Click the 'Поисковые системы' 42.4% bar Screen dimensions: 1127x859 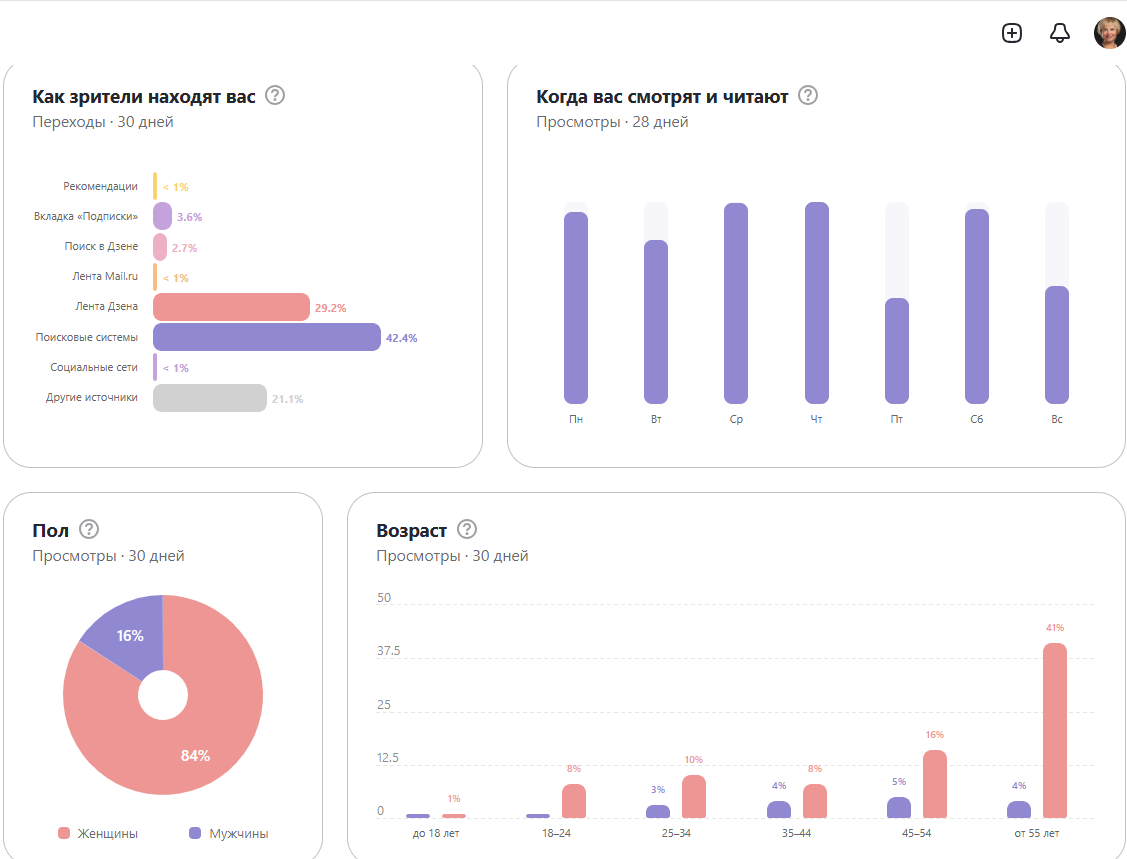[267, 337]
